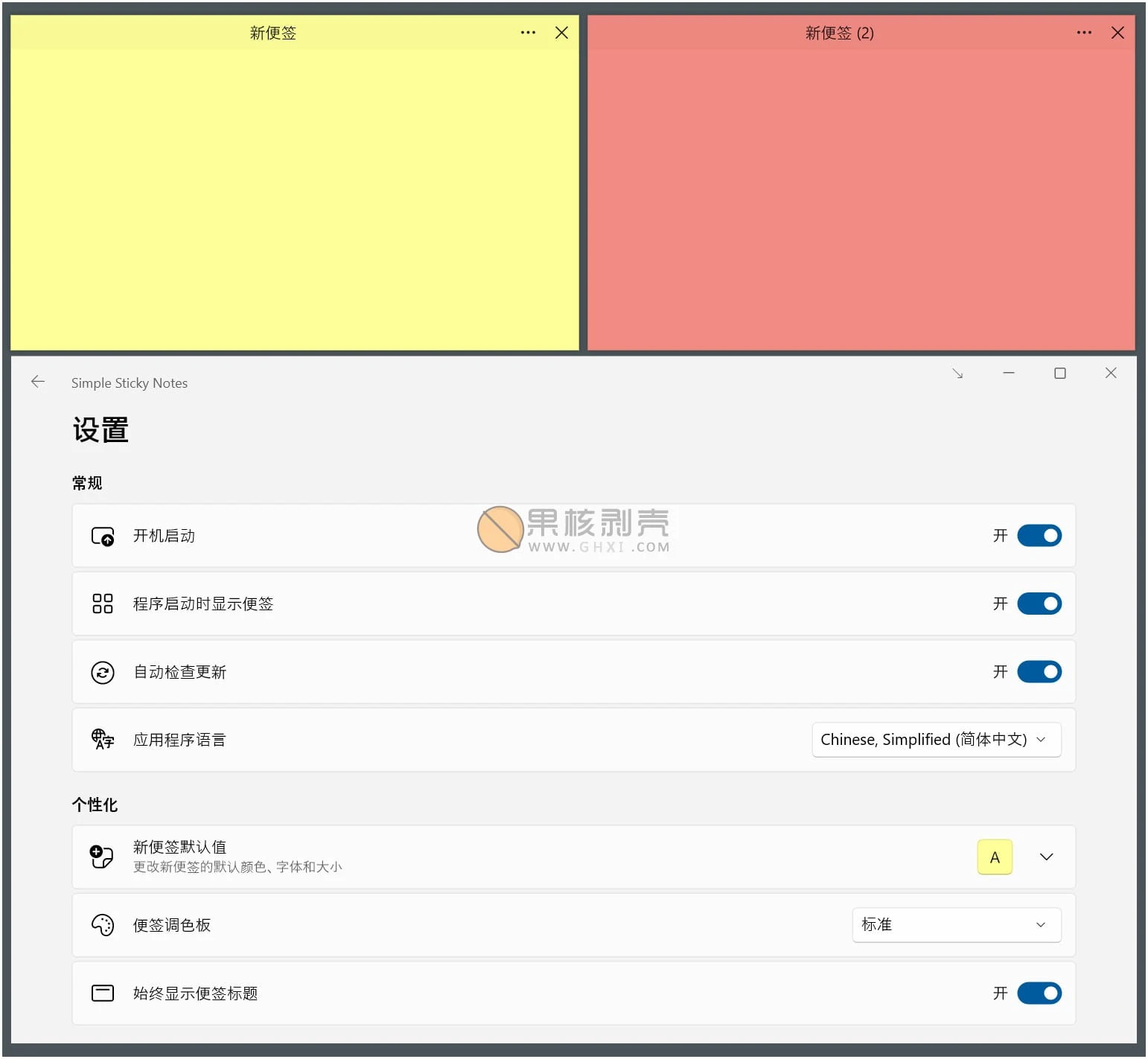Click the 应用程序语言 language icon

tap(103, 740)
